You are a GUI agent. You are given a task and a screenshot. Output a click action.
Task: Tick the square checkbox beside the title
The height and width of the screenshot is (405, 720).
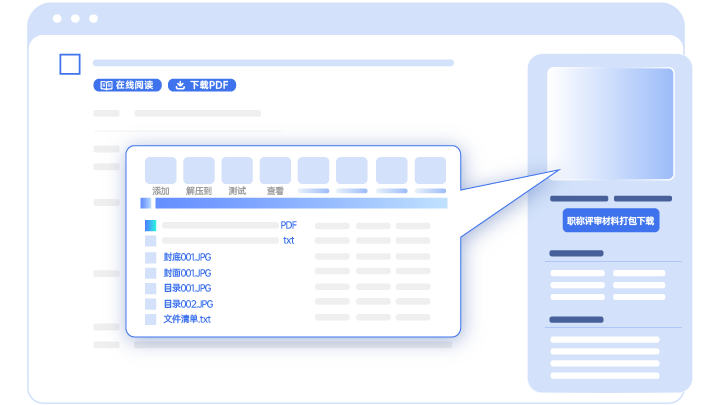click(x=69, y=64)
